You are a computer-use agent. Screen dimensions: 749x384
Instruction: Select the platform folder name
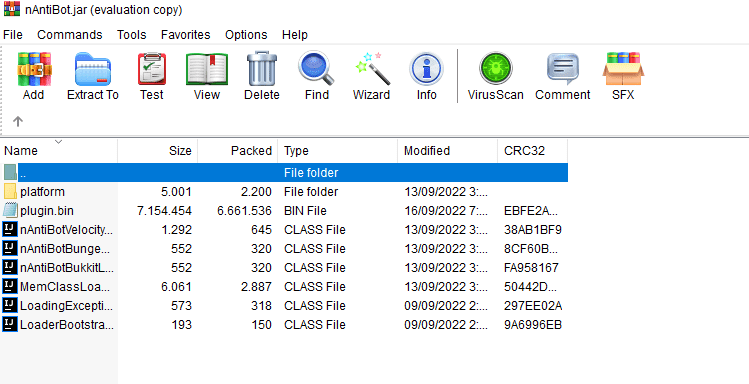click(x=43, y=192)
